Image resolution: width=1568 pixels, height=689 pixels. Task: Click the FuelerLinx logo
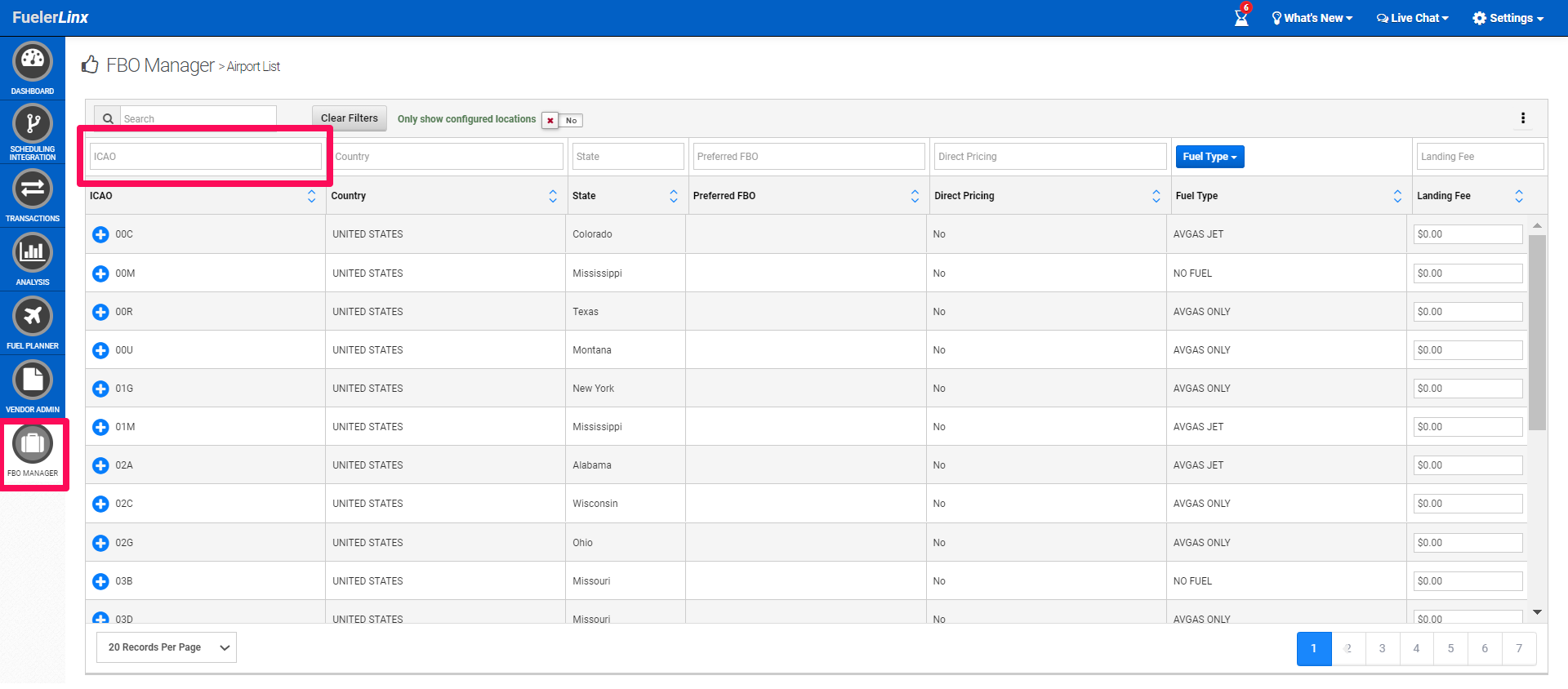point(51,17)
